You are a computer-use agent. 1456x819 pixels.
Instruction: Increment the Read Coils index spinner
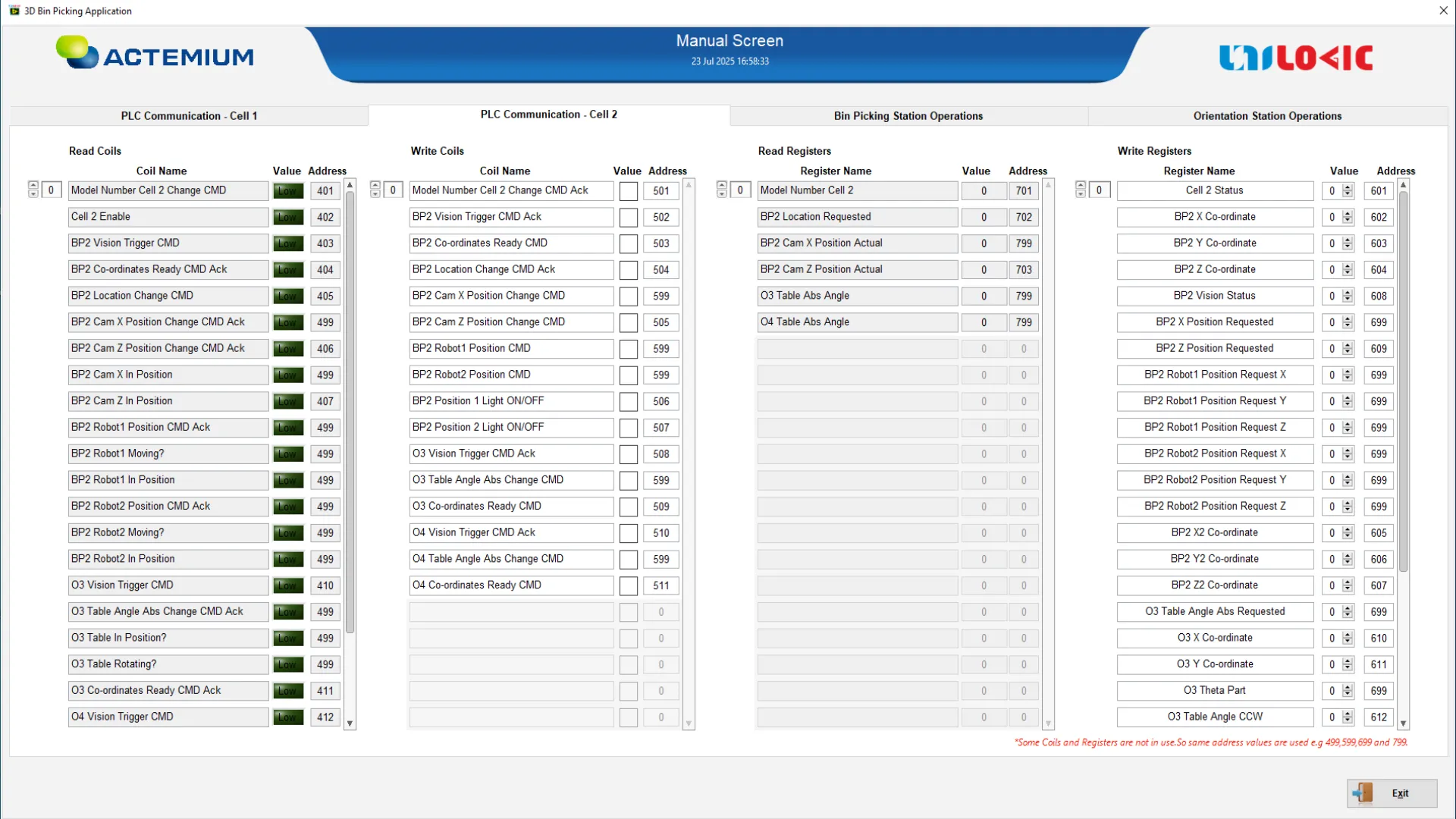click(33, 186)
